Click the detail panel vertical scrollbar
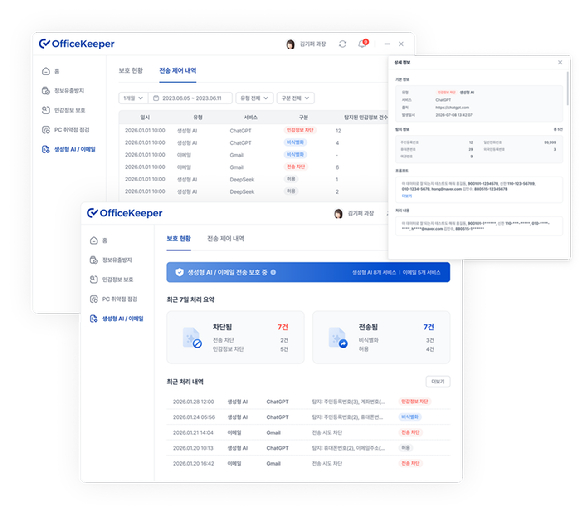Viewport: 580px width, 514px height. coord(567,88)
